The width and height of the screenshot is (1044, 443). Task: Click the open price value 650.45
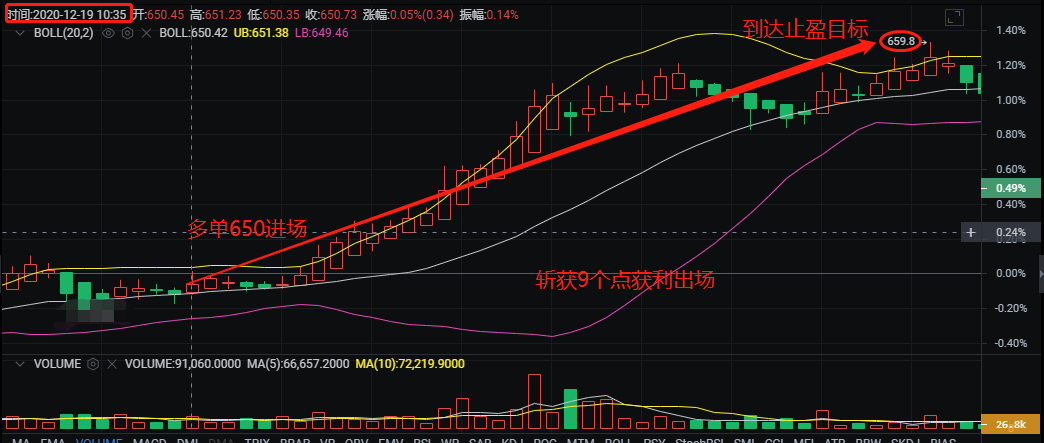coord(167,14)
